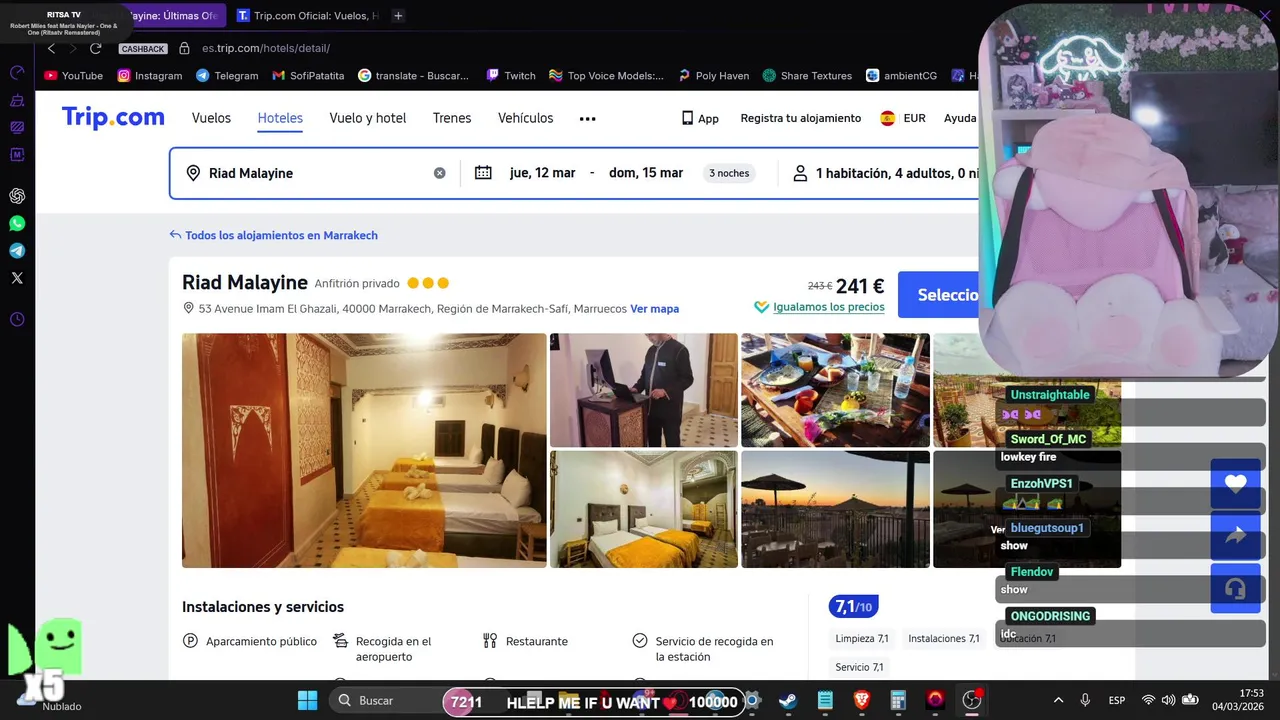Open the ambientCG bookmark

click(901, 75)
